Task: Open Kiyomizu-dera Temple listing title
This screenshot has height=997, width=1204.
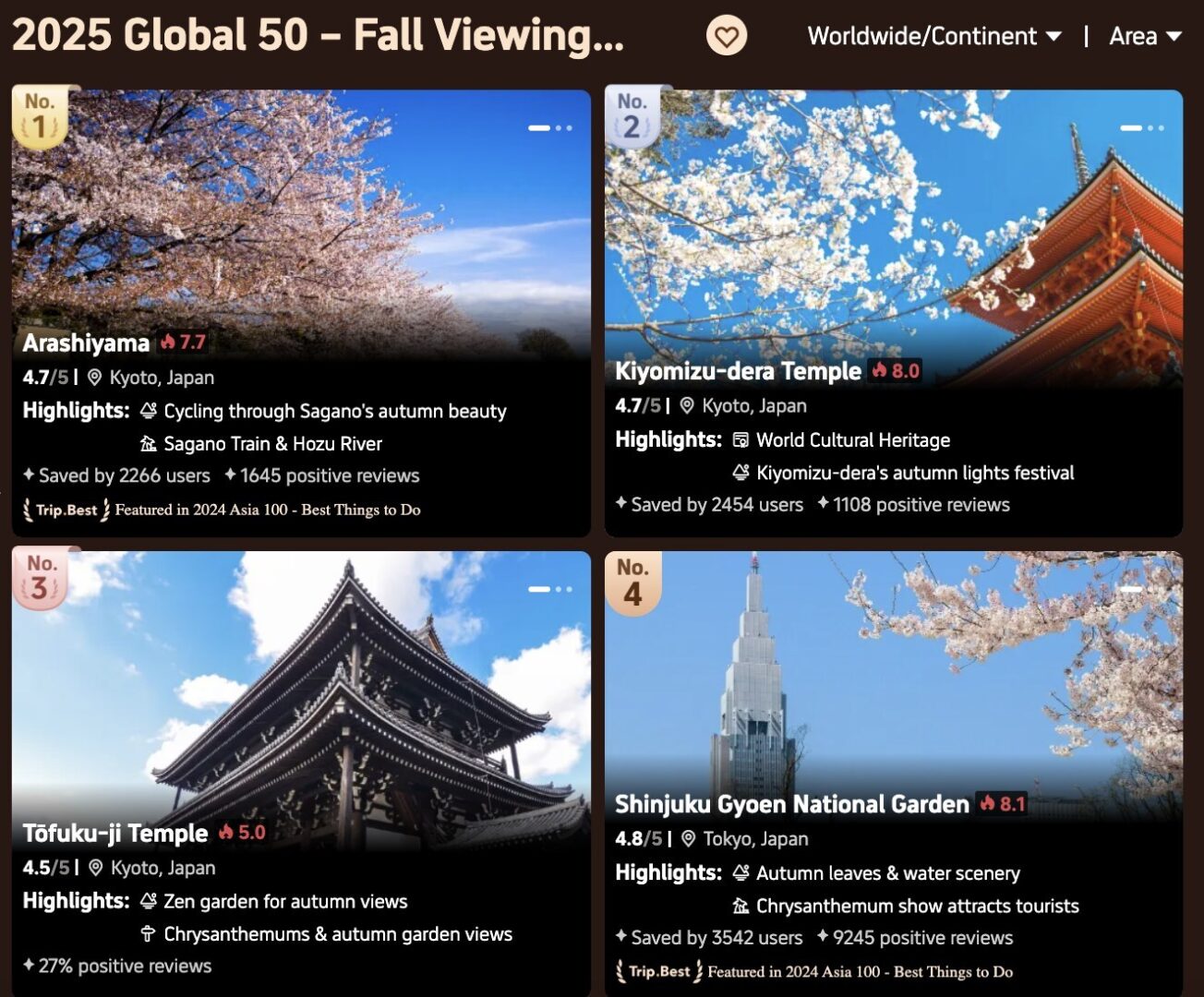Action: click(x=738, y=371)
